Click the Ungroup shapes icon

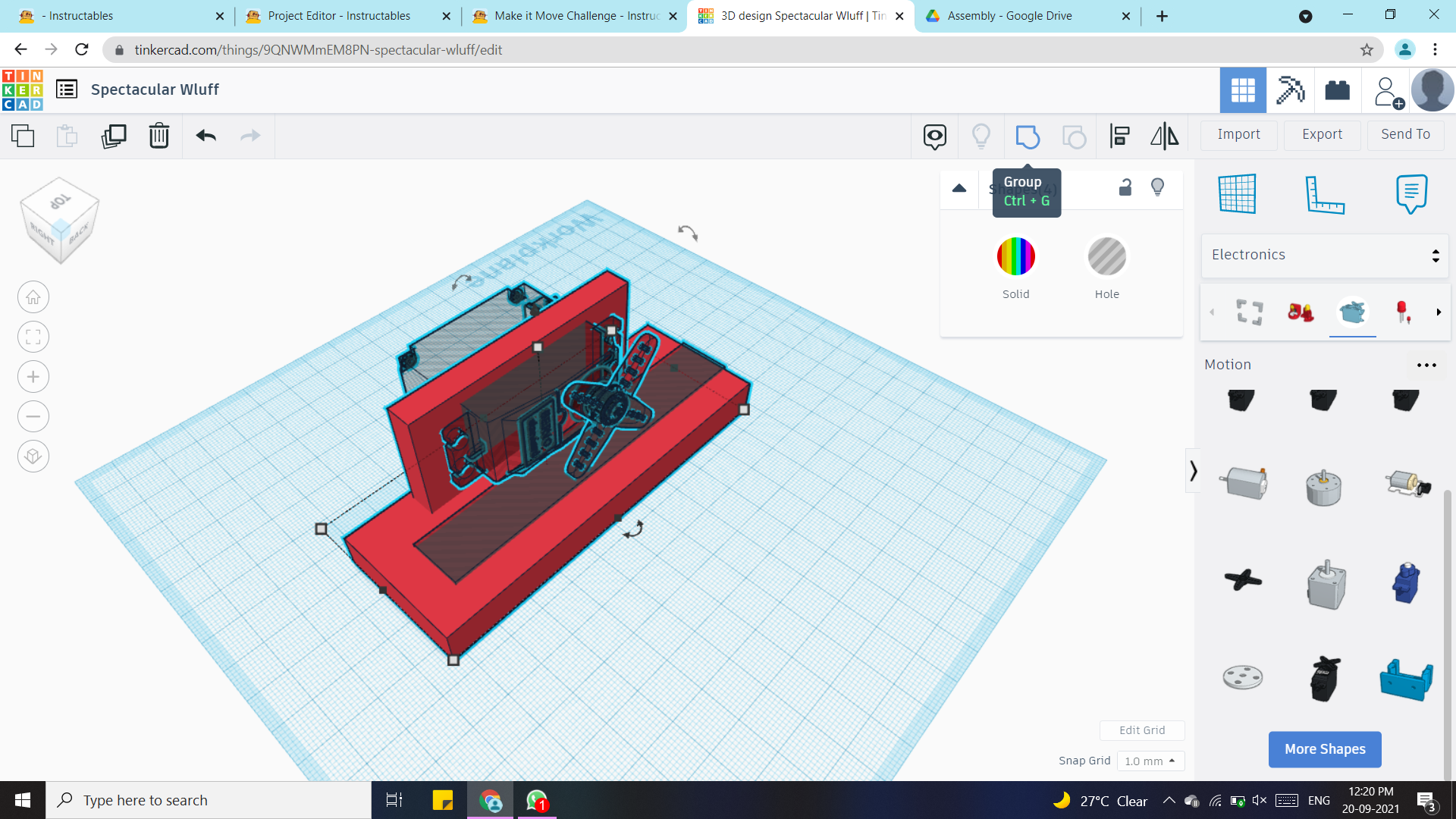pyautogui.click(x=1074, y=136)
